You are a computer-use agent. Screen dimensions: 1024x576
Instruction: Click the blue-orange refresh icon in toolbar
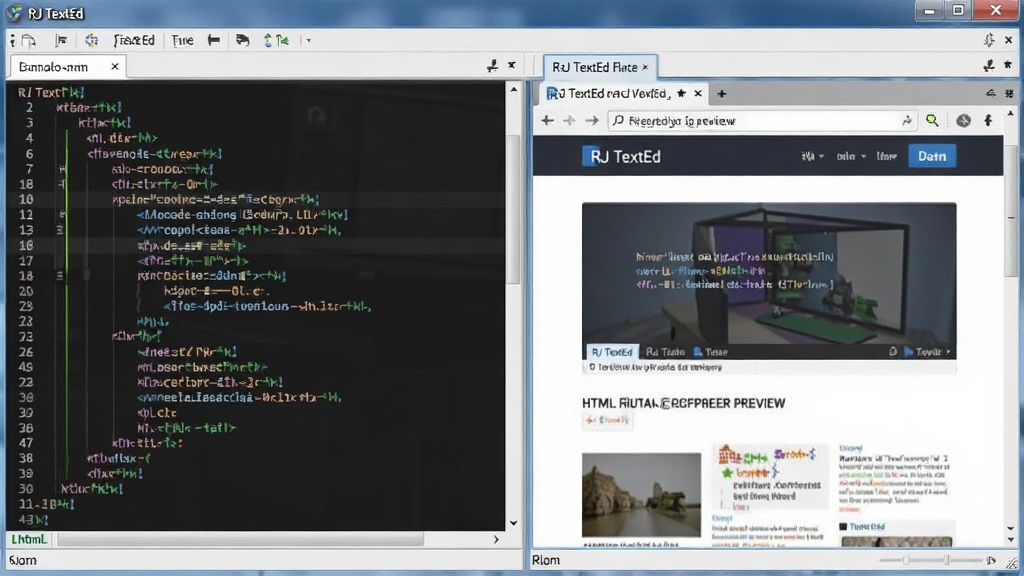[91, 40]
